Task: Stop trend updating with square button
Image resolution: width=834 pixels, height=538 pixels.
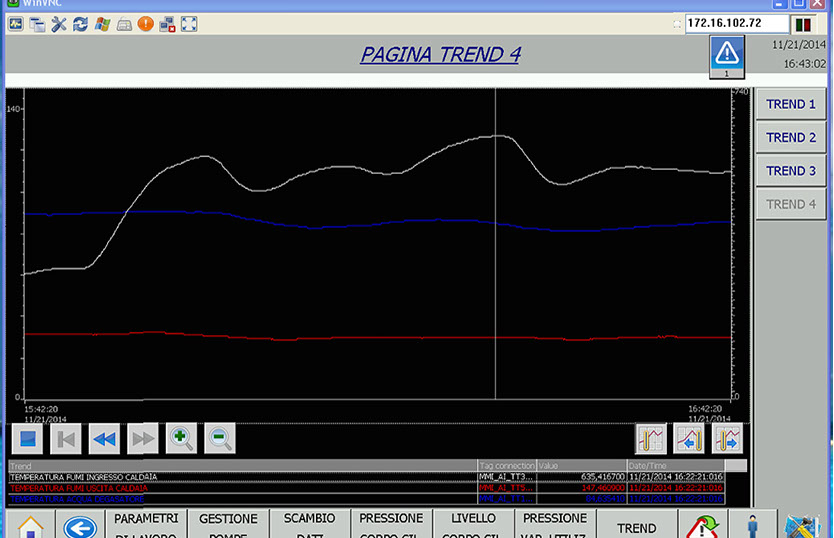Action: pyautogui.click(x=28, y=437)
